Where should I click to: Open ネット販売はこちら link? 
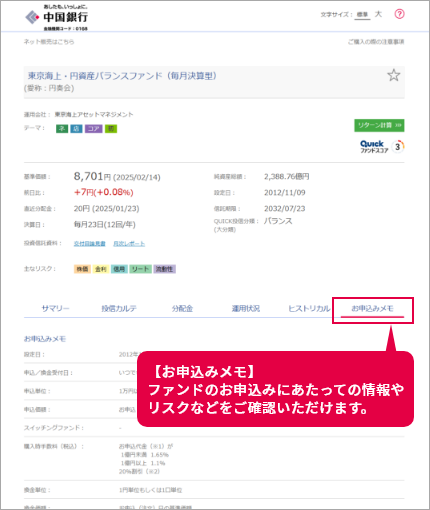point(49,42)
